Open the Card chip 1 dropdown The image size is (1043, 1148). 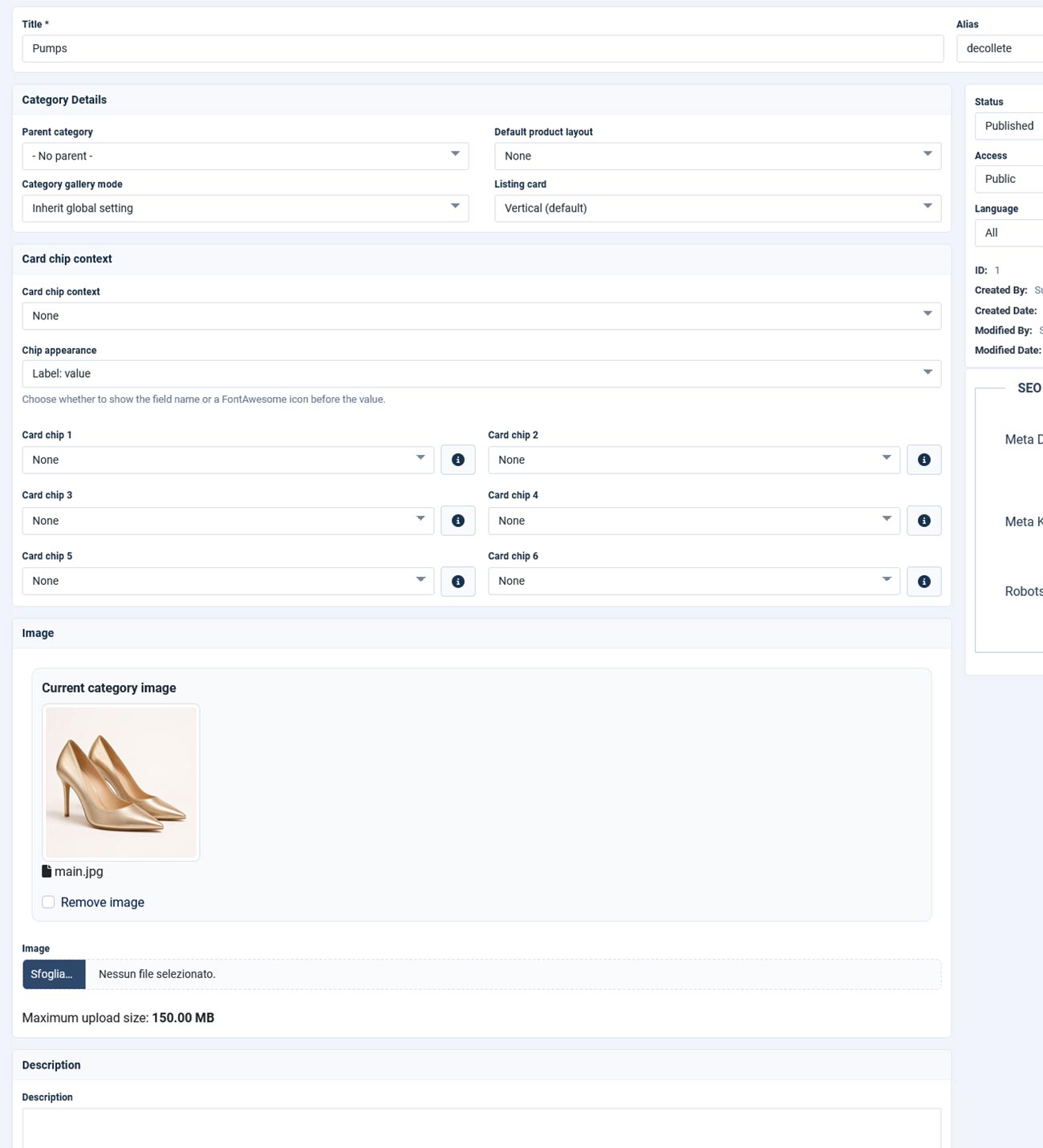pos(228,460)
